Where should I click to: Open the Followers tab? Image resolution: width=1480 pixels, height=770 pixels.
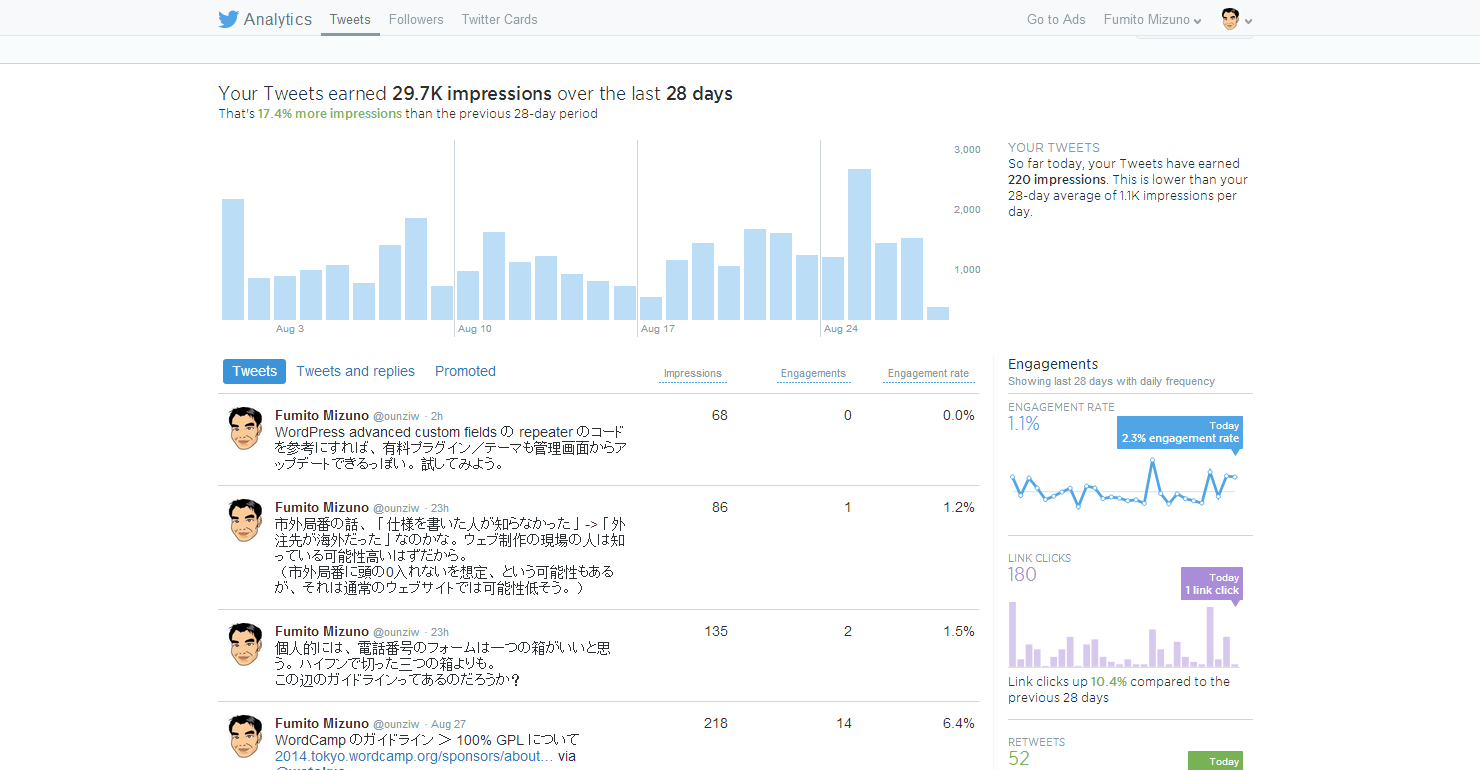[x=416, y=19]
